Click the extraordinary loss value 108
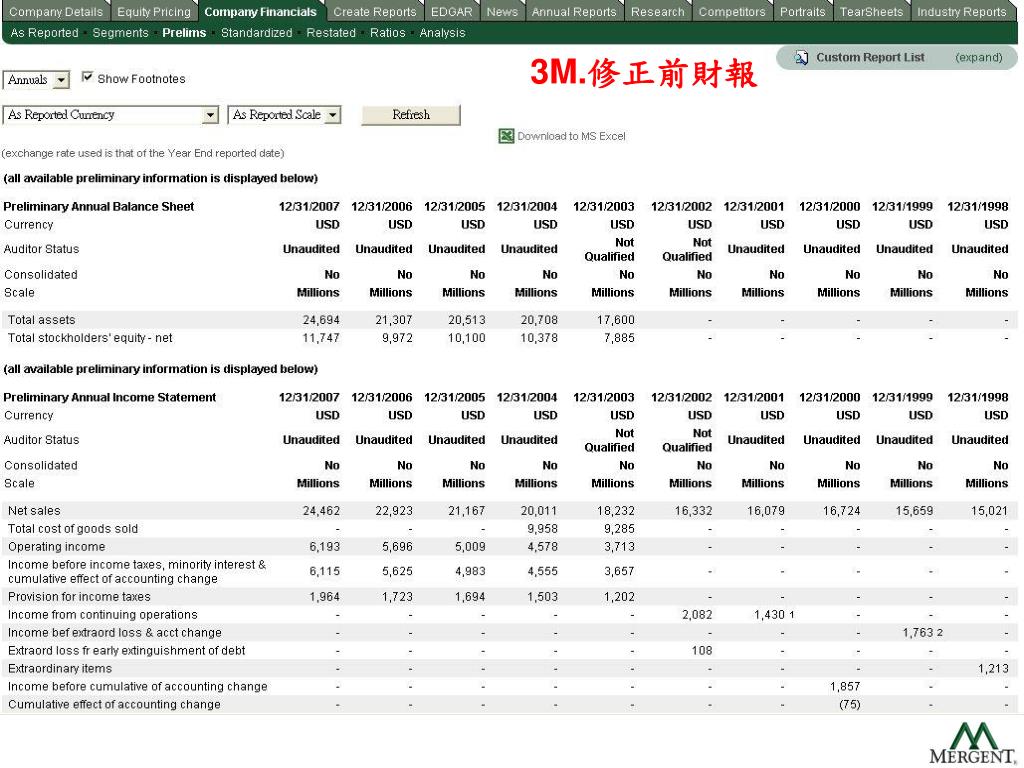Viewport: 1024px width, 768px height. [x=702, y=650]
